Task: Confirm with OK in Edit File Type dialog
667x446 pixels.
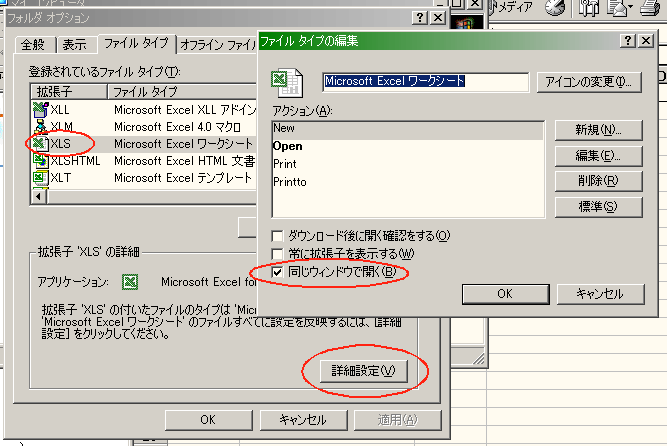Action: click(x=505, y=294)
